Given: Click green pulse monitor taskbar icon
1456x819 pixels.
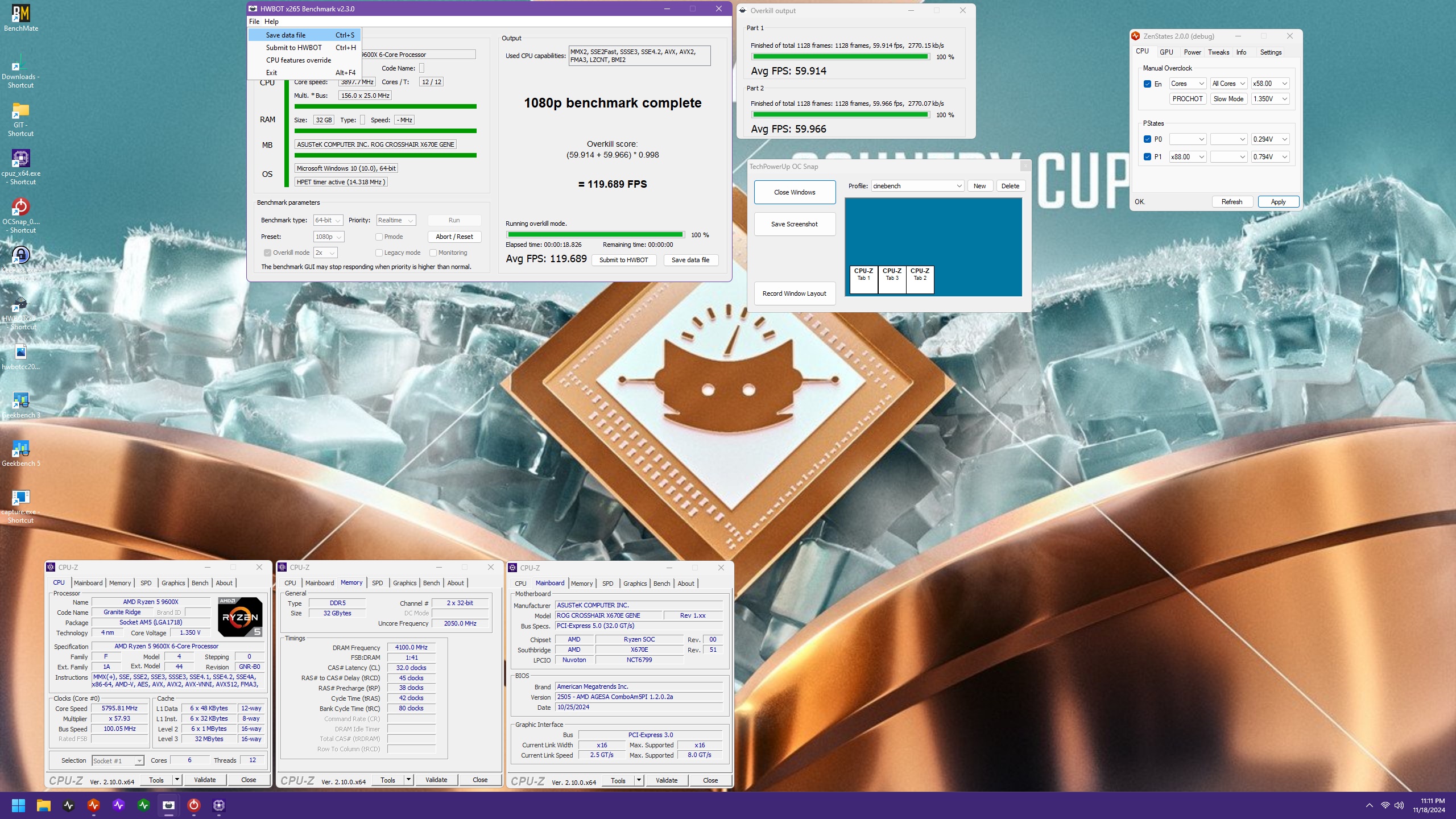Looking at the screenshot, I should [144, 805].
